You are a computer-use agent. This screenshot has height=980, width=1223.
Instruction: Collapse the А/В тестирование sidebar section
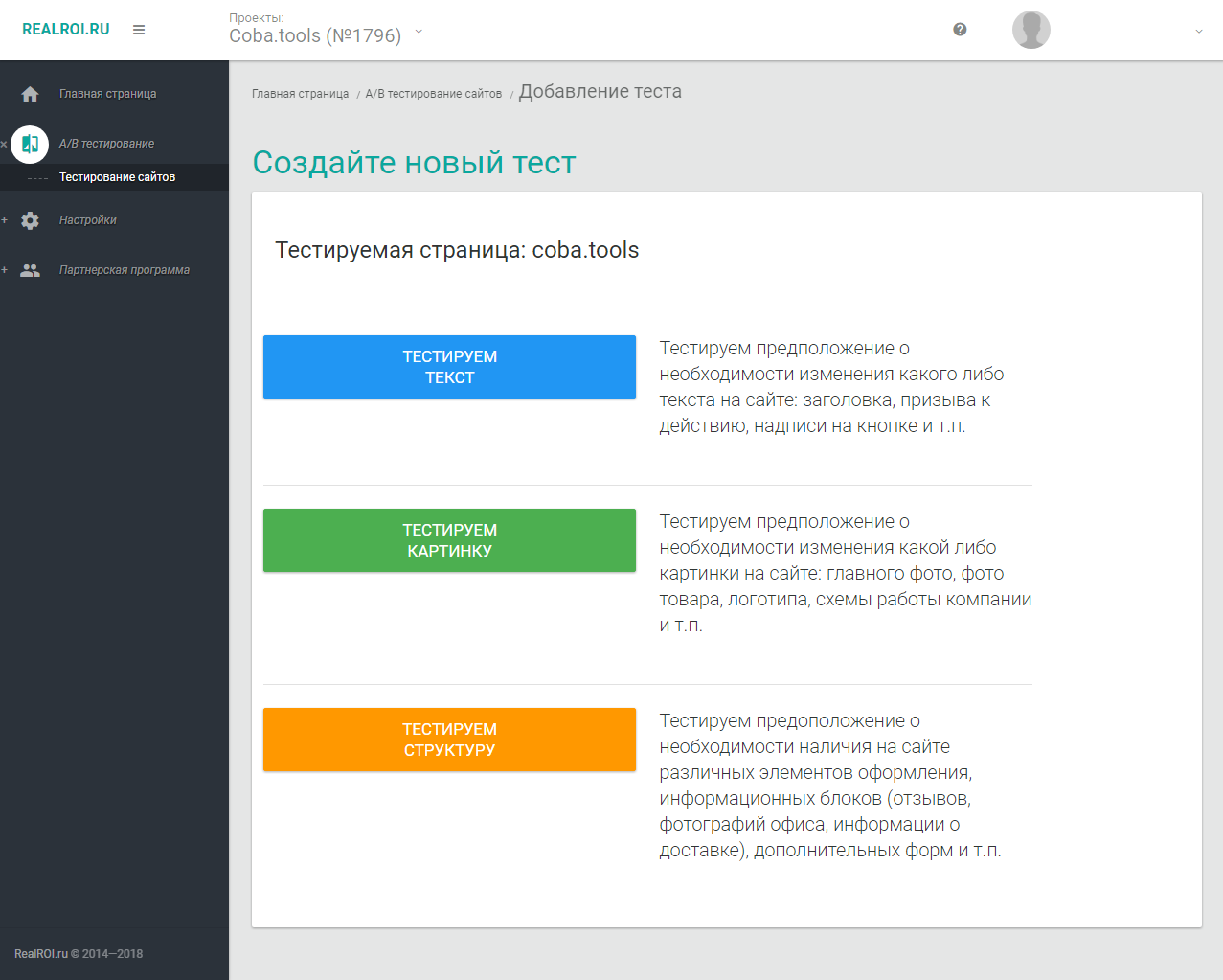pos(4,143)
